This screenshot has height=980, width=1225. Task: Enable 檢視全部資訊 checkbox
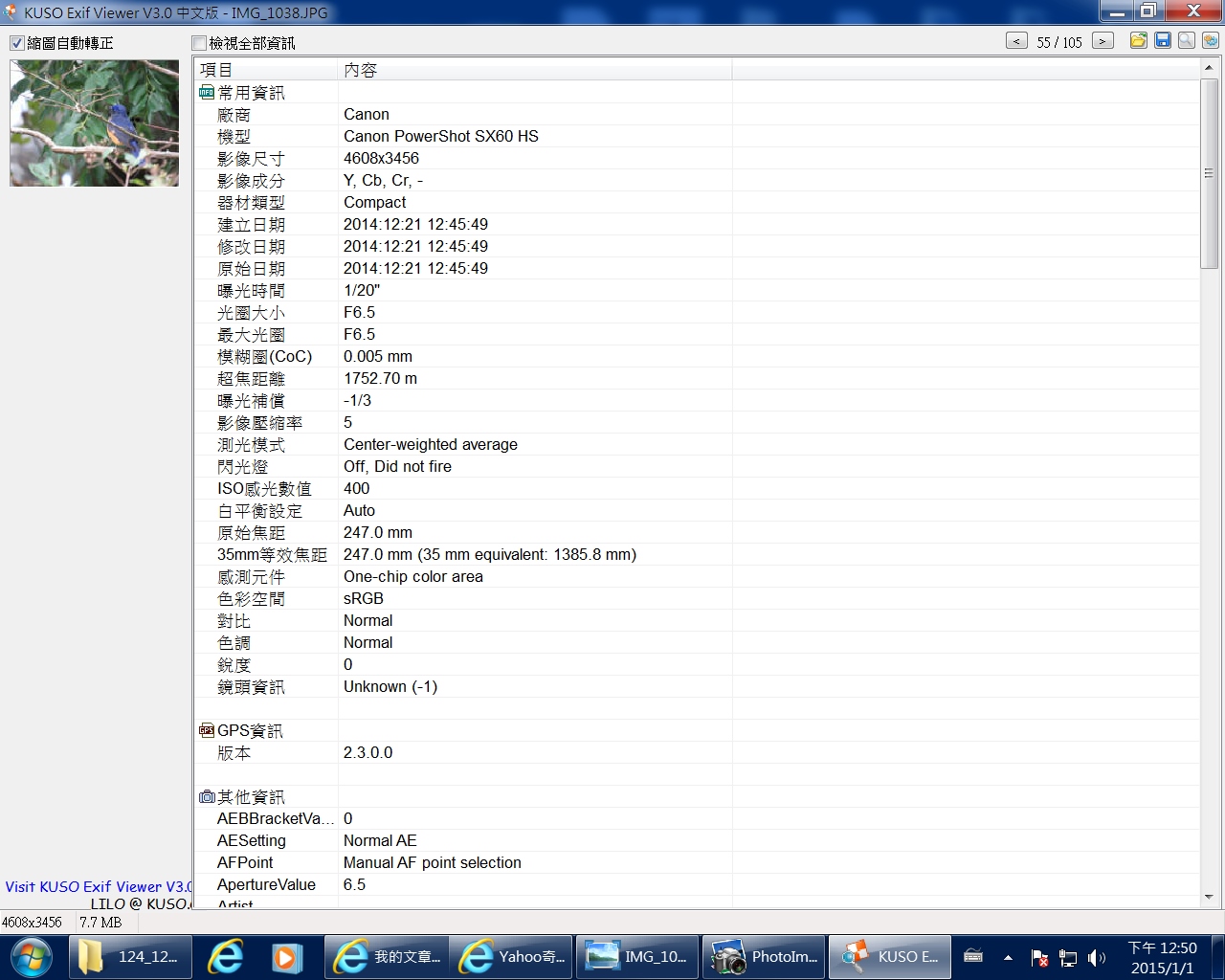(x=199, y=43)
